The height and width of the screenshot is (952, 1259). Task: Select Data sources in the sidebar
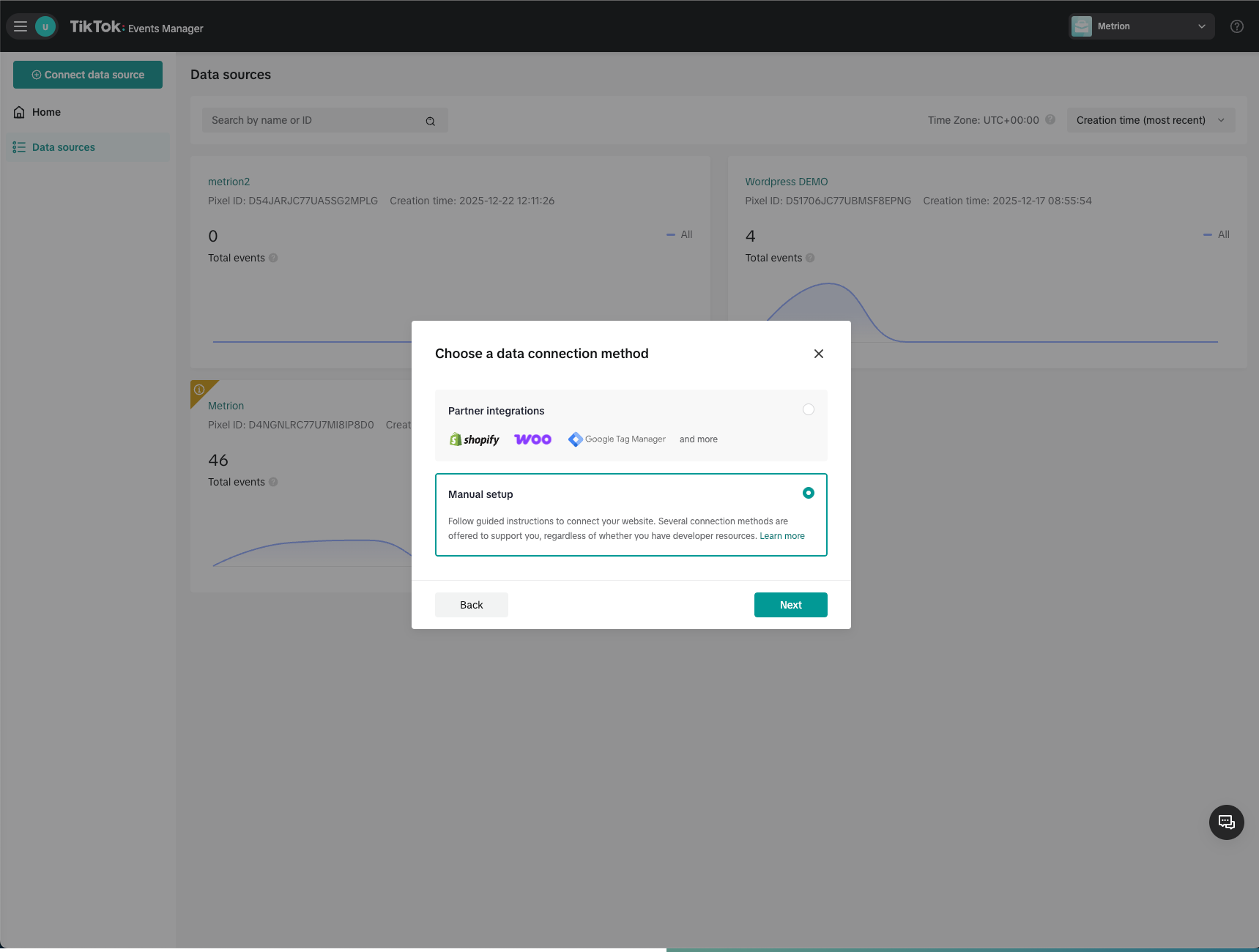pyautogui.click(x=88, y=147)
